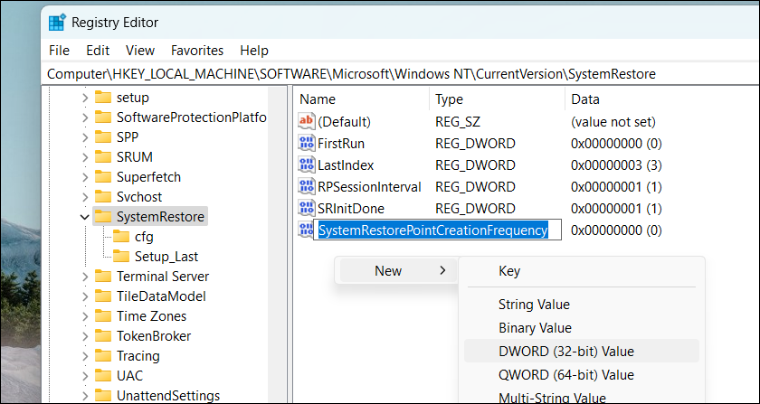Click the Name column header
Viewport: 760px width, 404px height.
click(x=318, y=99)
